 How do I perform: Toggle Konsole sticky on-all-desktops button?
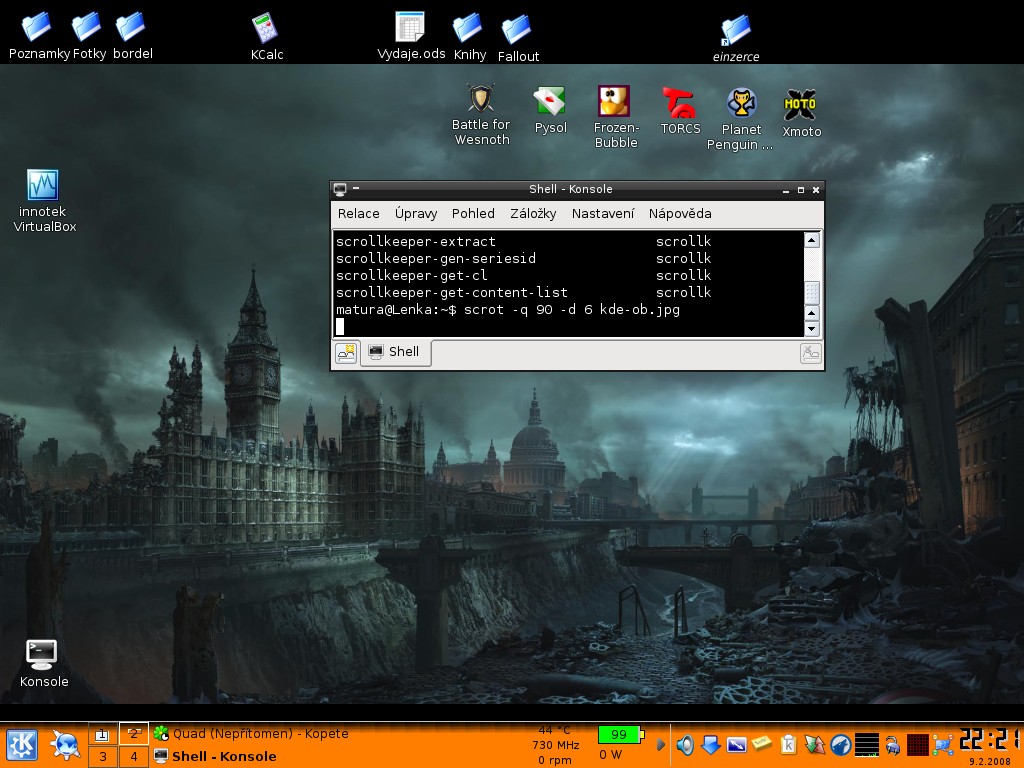(357, 189)
